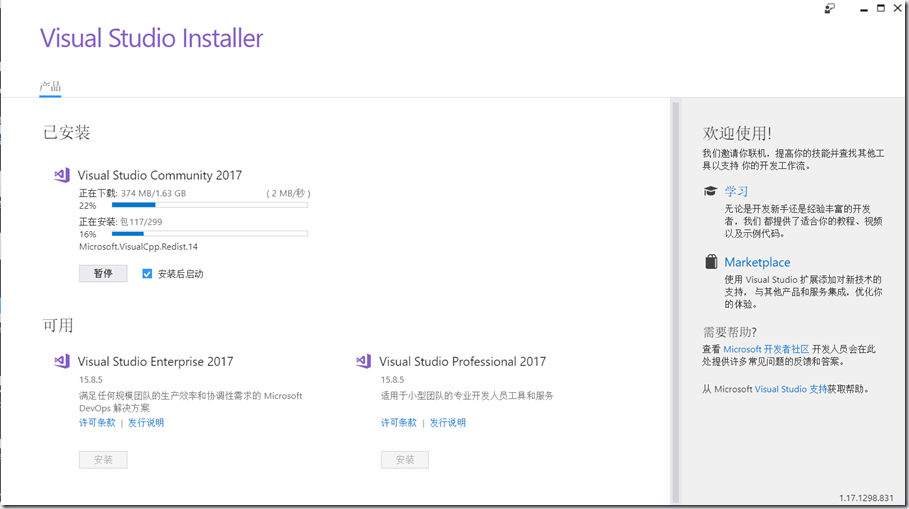Screen dimensions: 909x509
Task: Click the Visual Studio Enterprise 2017 logo icon
Action: tap(62, 361)
